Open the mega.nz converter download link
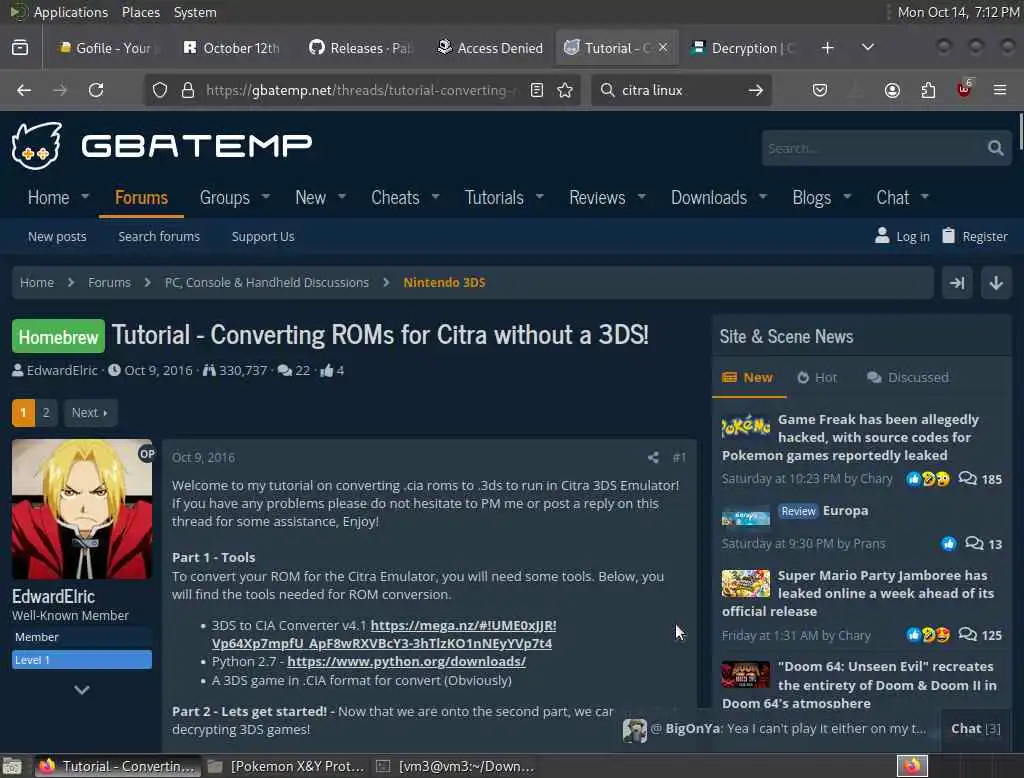 (384, 634)
